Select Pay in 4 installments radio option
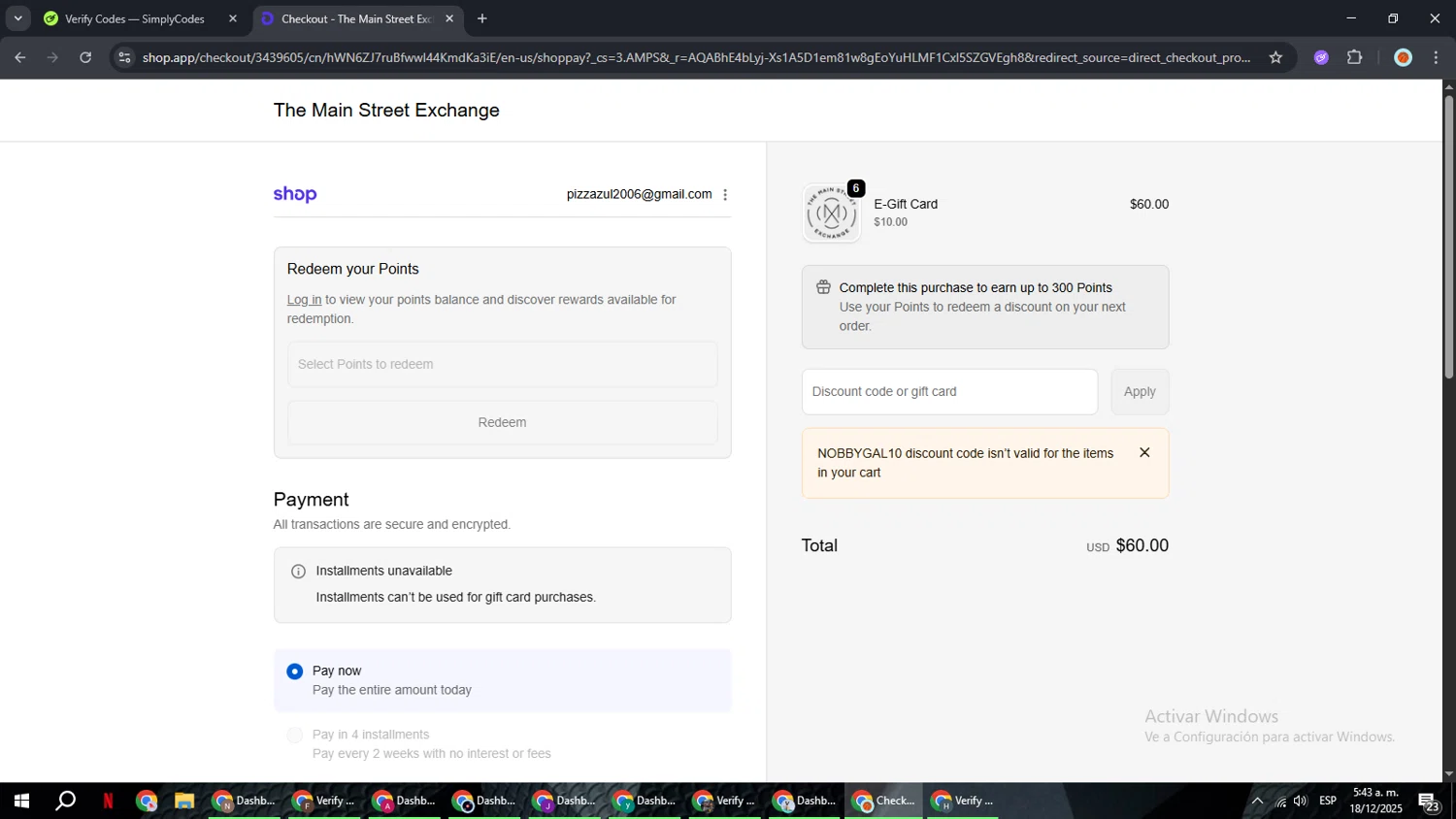Image resolution: width=1456 pixels, height=819 pixels. tap(295, 736)
